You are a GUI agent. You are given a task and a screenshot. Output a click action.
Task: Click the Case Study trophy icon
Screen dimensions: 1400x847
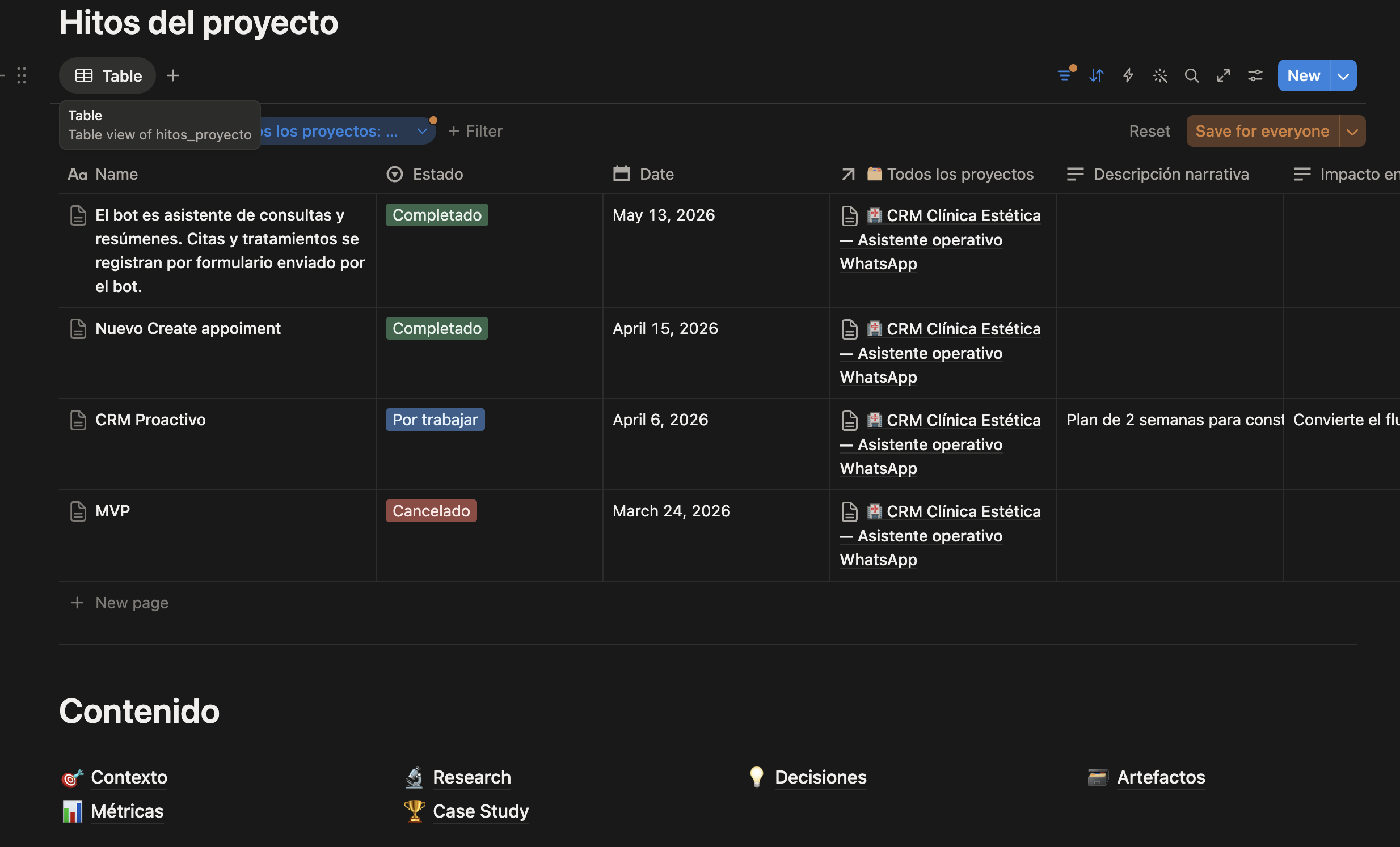[414, 811]
